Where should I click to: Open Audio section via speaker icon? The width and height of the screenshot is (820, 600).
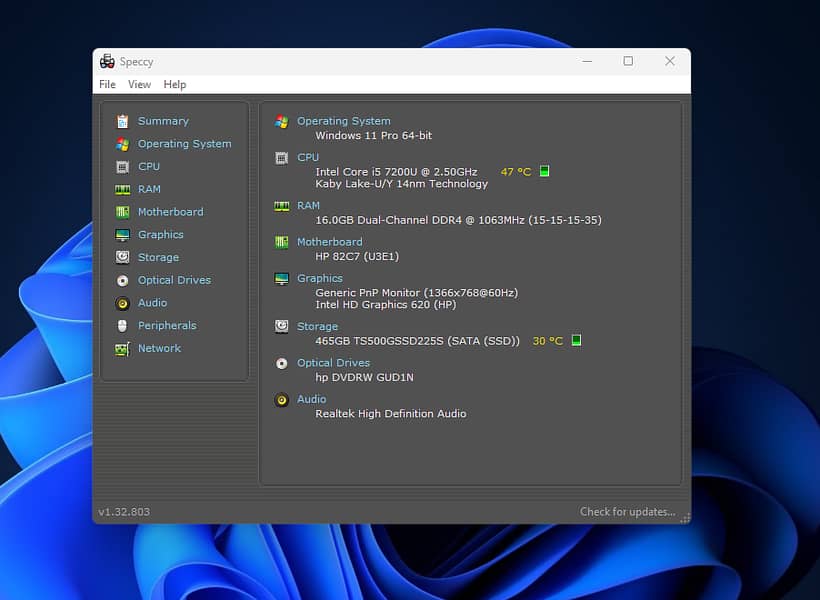(122, 303)
